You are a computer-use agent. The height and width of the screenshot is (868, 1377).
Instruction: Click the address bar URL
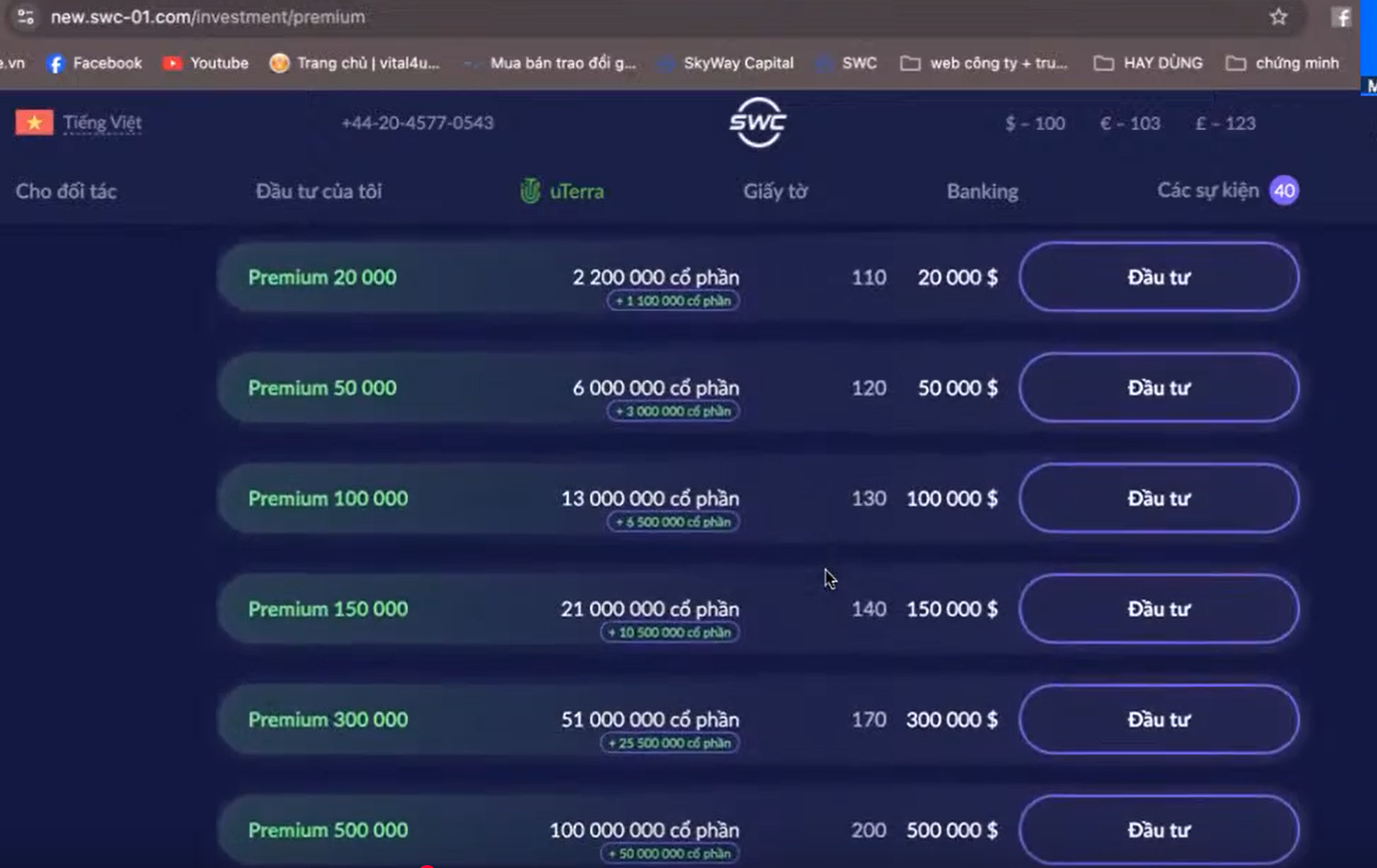click(207, 17)
